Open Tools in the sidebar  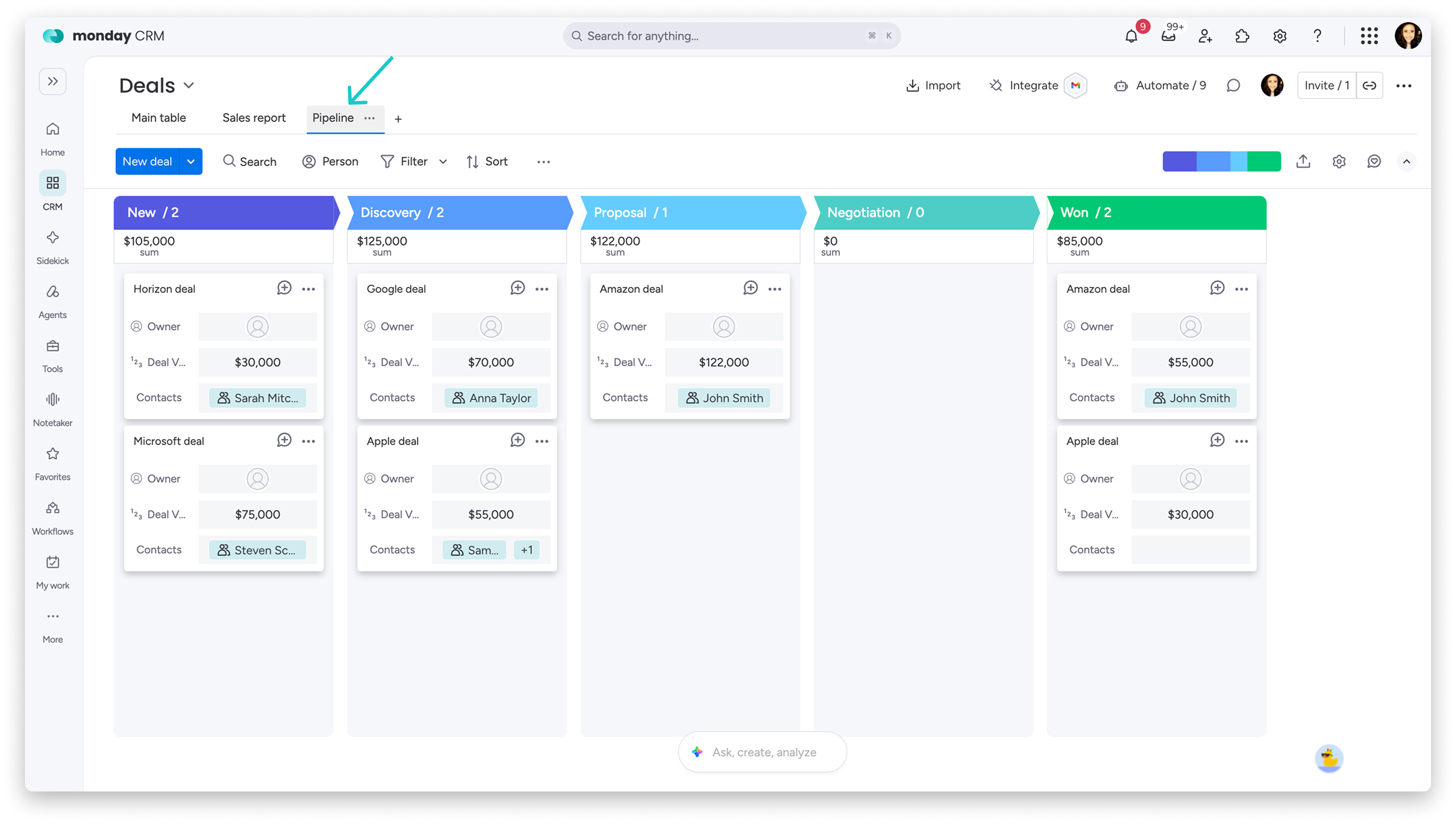[53, 355]
